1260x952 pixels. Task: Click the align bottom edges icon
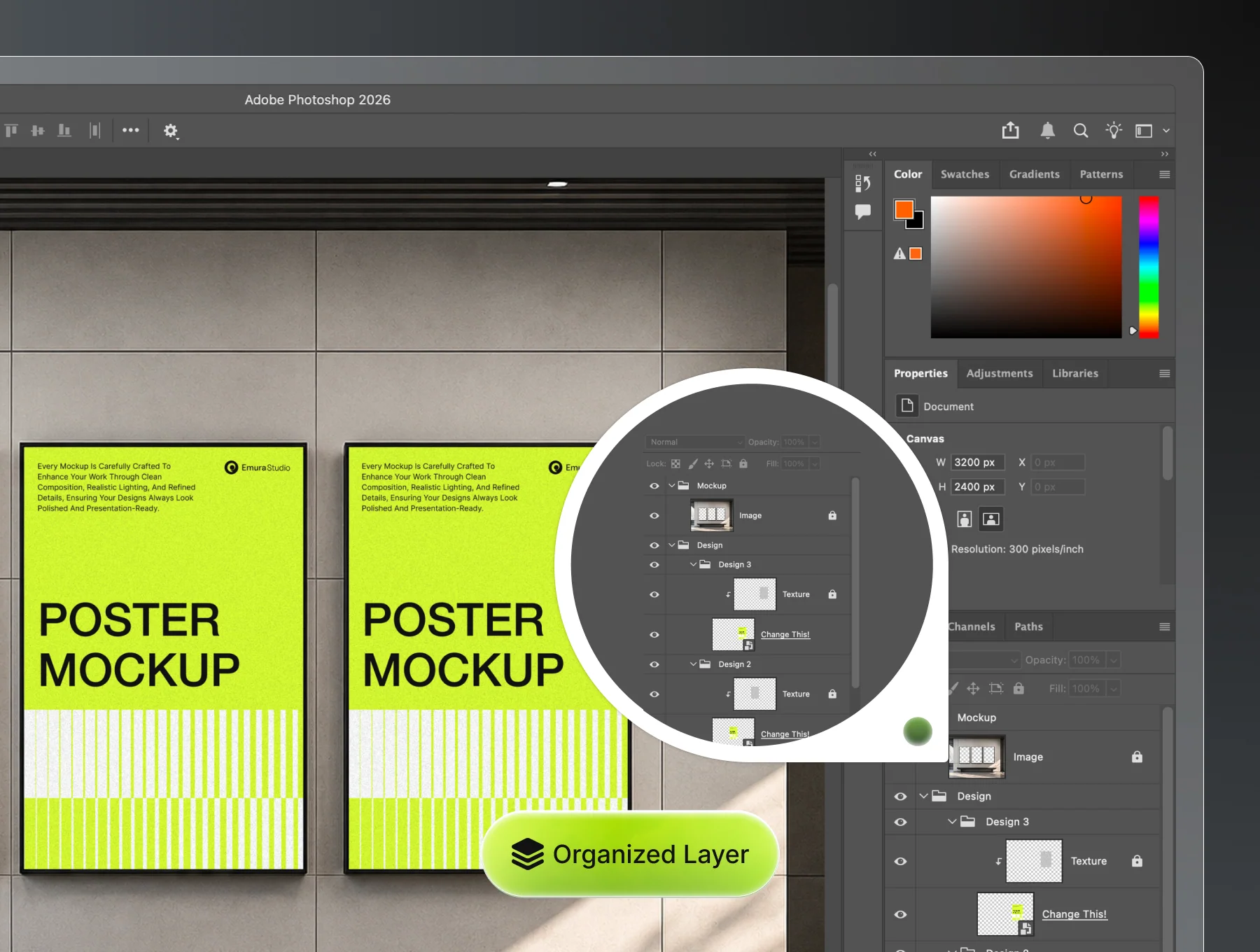64,130
